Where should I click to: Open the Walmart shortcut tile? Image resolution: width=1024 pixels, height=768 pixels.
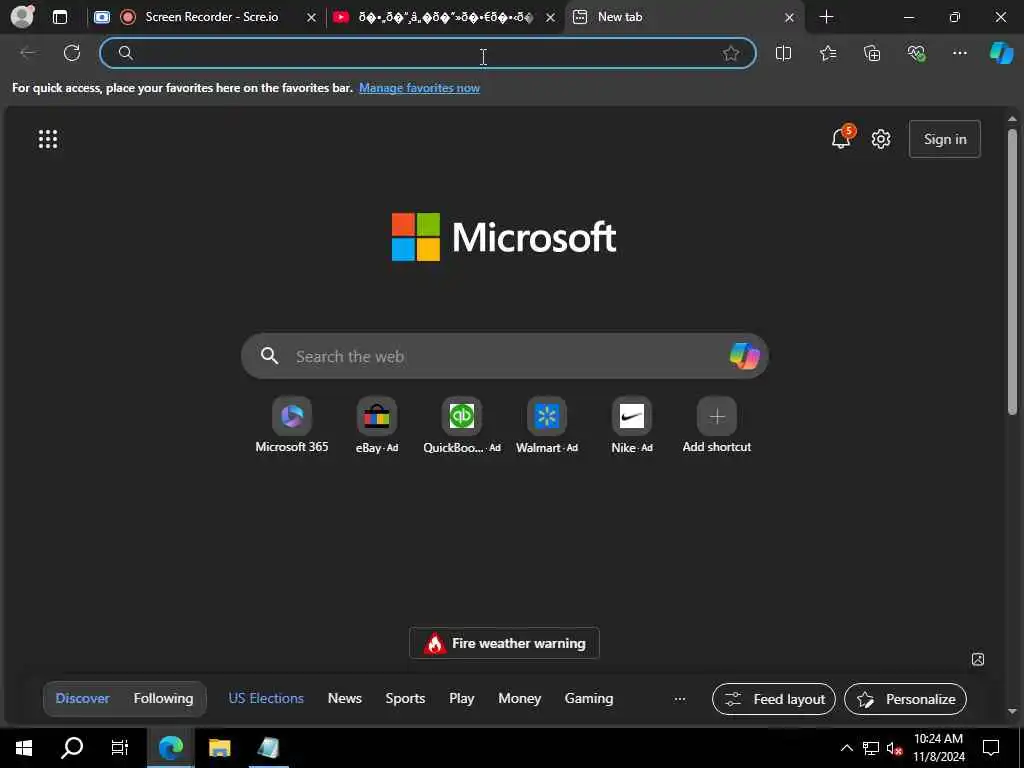click(547, 425)
